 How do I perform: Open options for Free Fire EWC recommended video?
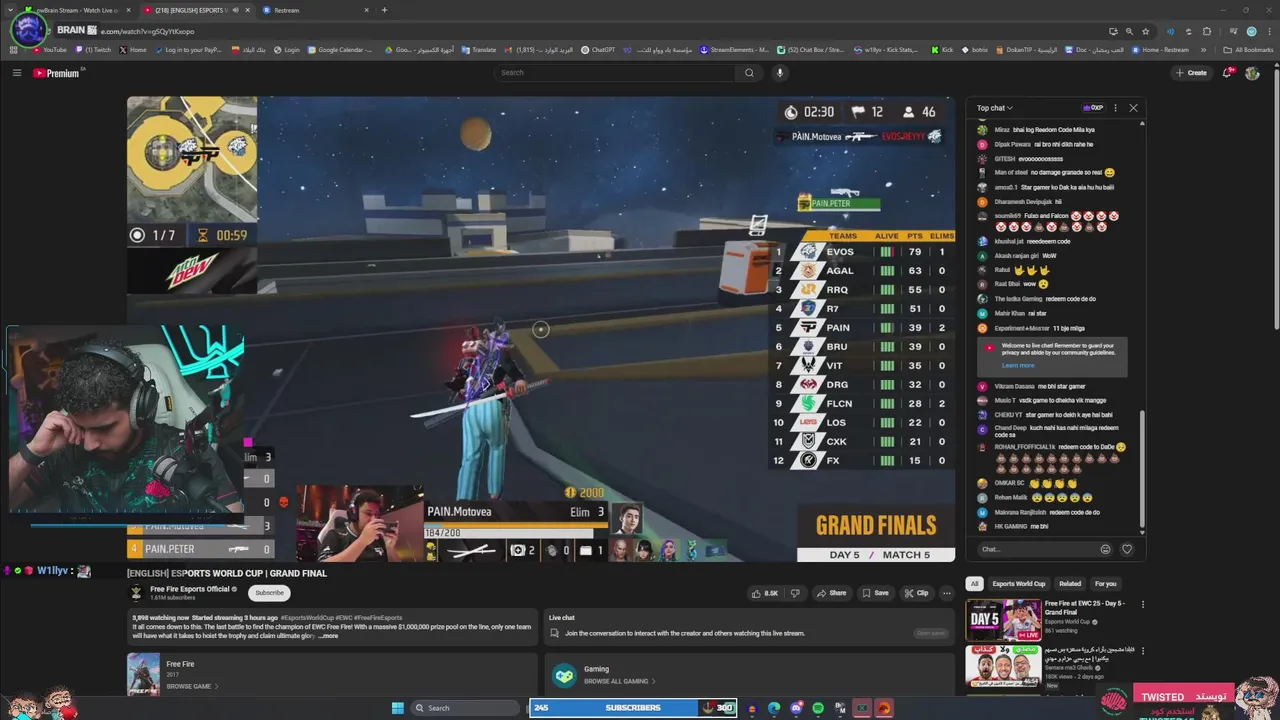1143,604
